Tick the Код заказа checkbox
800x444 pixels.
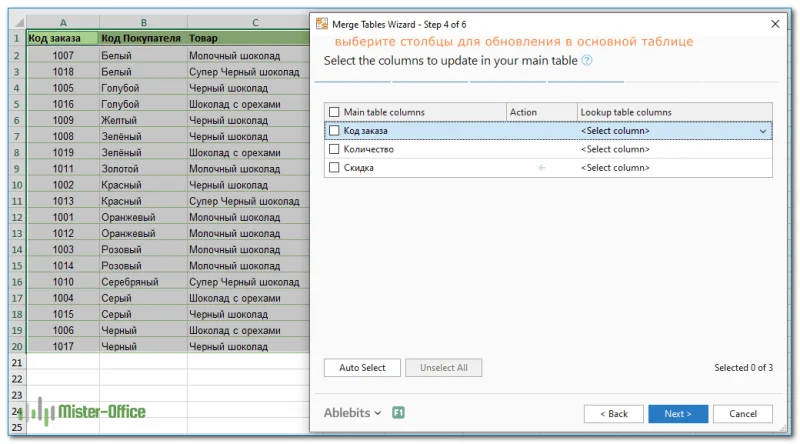coord(334,130)
